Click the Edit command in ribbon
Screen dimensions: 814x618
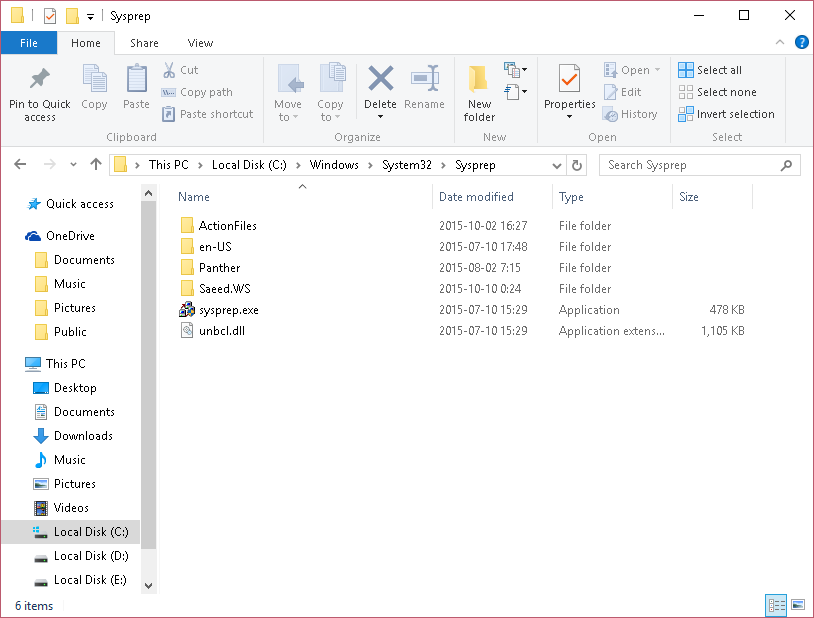622,92
